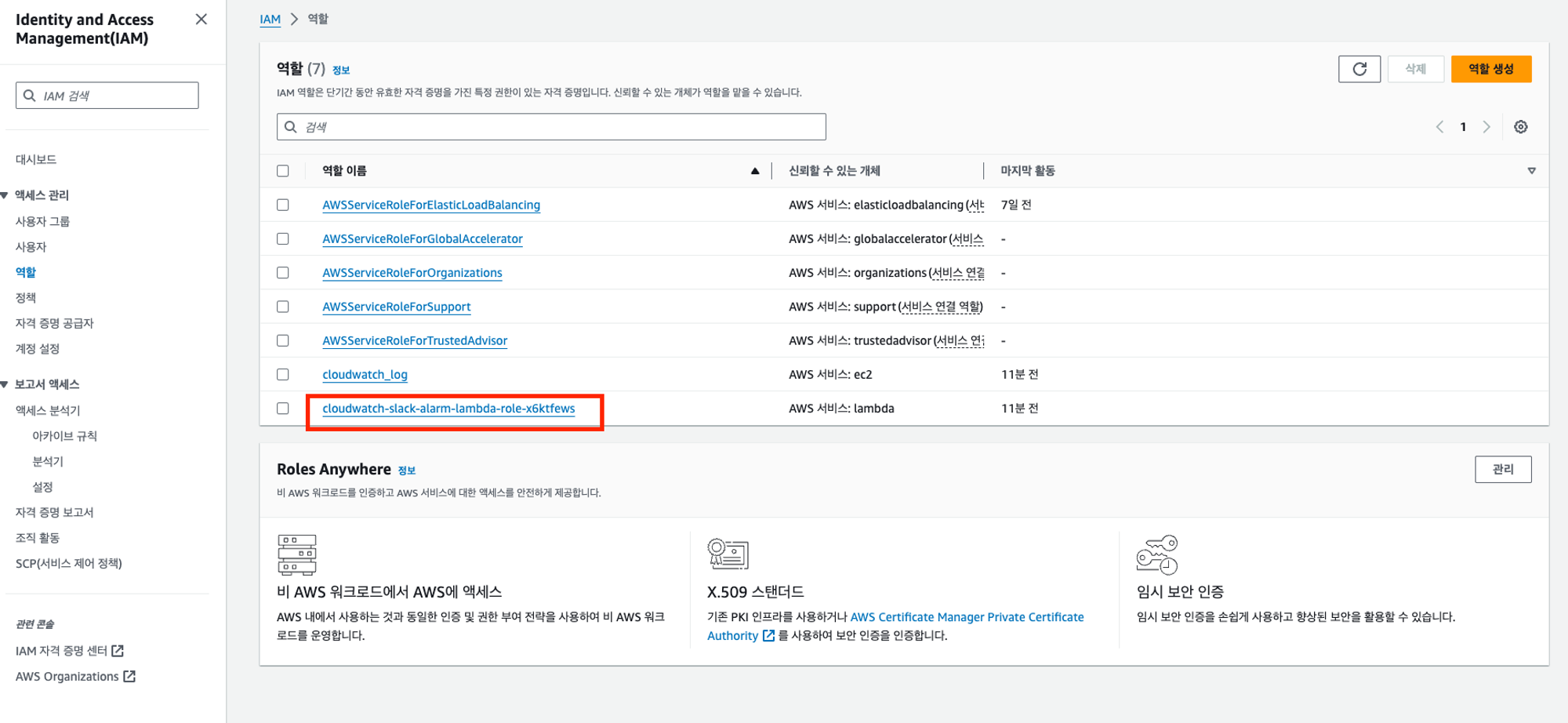
Task: Open AWSServiceRoleForElasticLoadBalancing role link
Action: (431, 205)
